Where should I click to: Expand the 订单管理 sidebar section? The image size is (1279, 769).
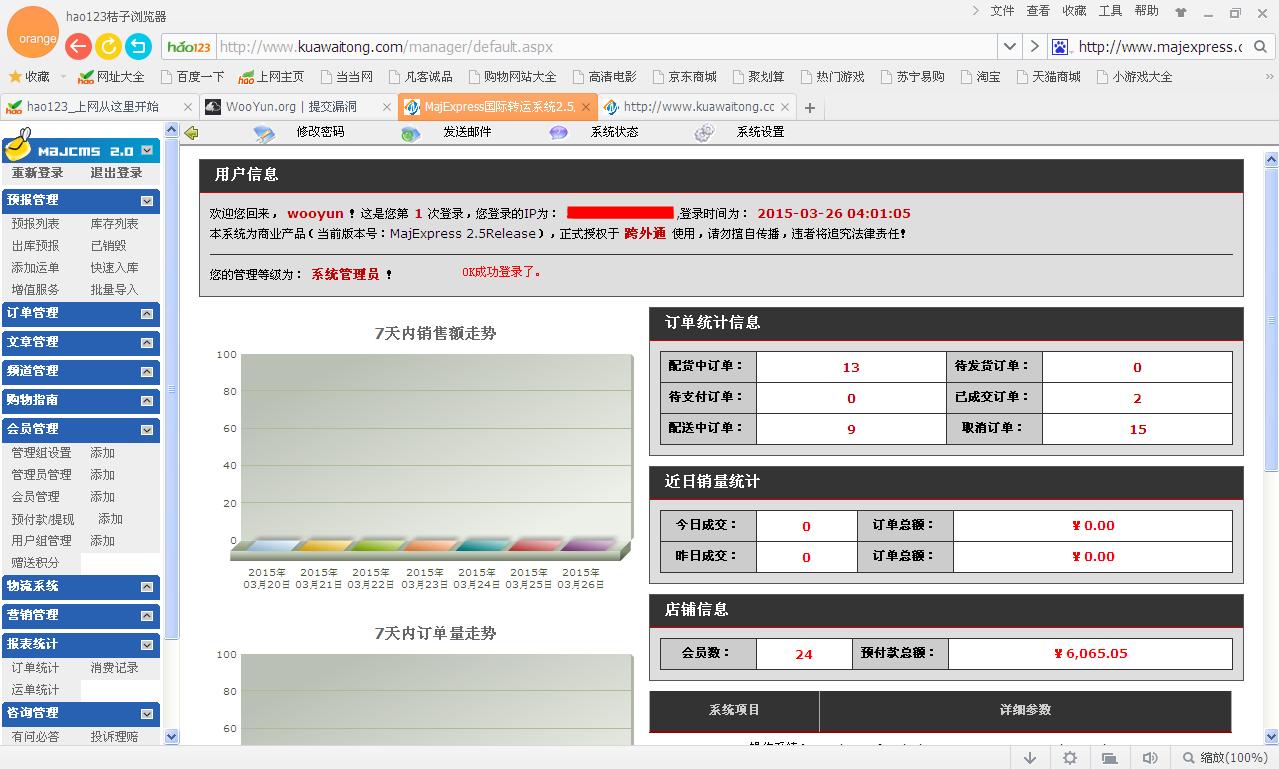[147, 314]
